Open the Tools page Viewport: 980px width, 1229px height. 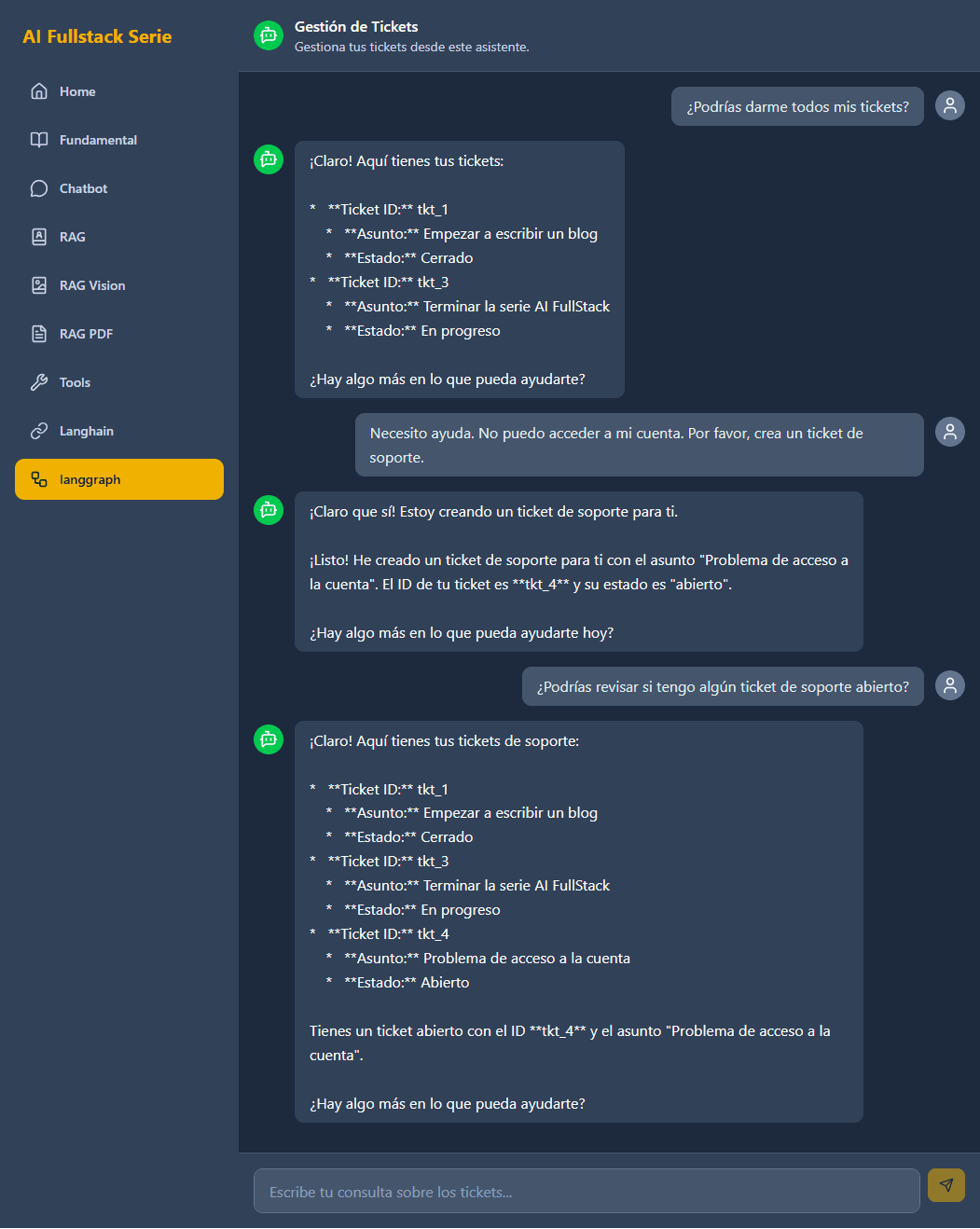(x=75, y=382)
